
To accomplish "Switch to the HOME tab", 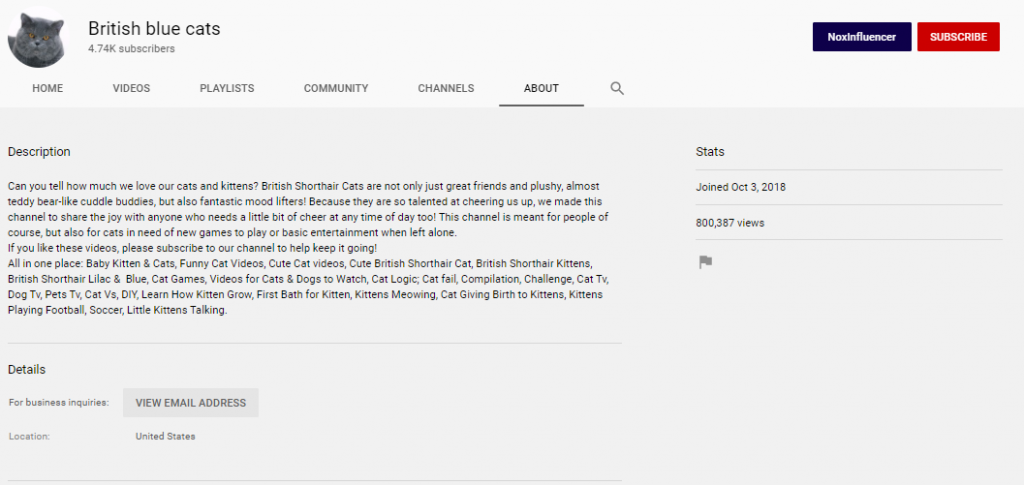I will click(x=48, y=88).
